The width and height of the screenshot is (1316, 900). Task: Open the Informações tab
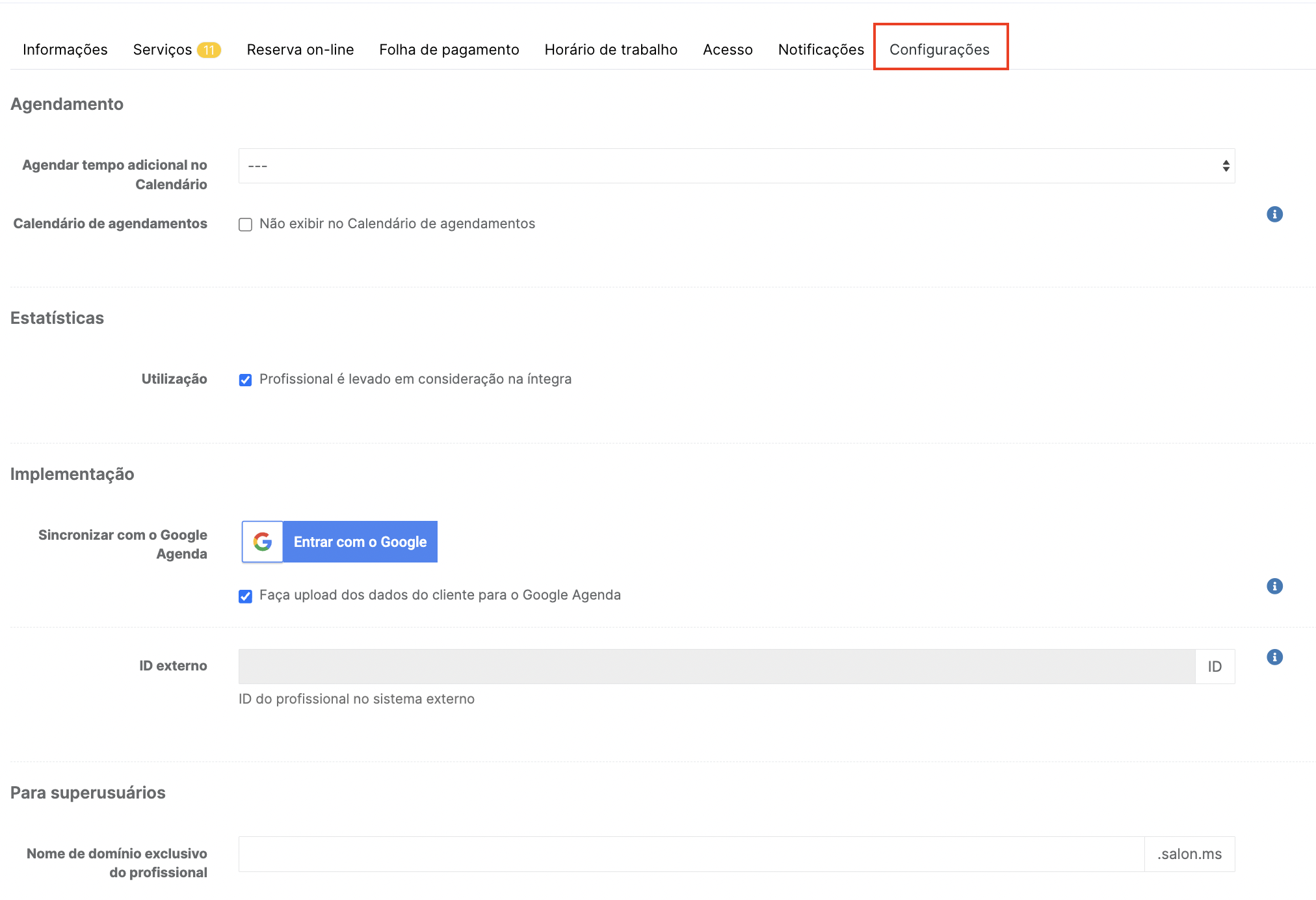(x=65, y=50)
